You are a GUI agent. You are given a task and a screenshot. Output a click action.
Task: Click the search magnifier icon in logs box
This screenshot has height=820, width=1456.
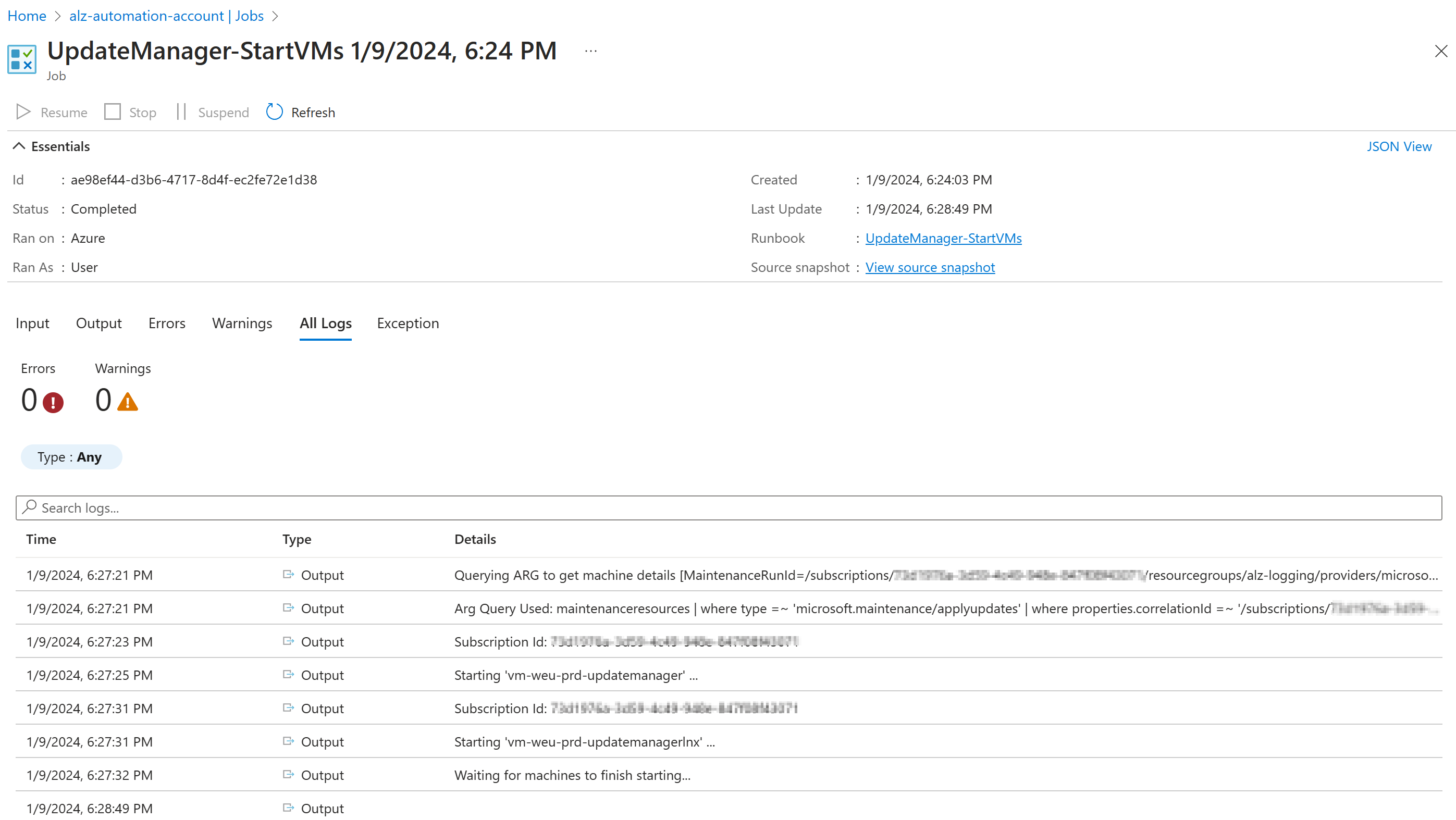click(x=29, y=507)
